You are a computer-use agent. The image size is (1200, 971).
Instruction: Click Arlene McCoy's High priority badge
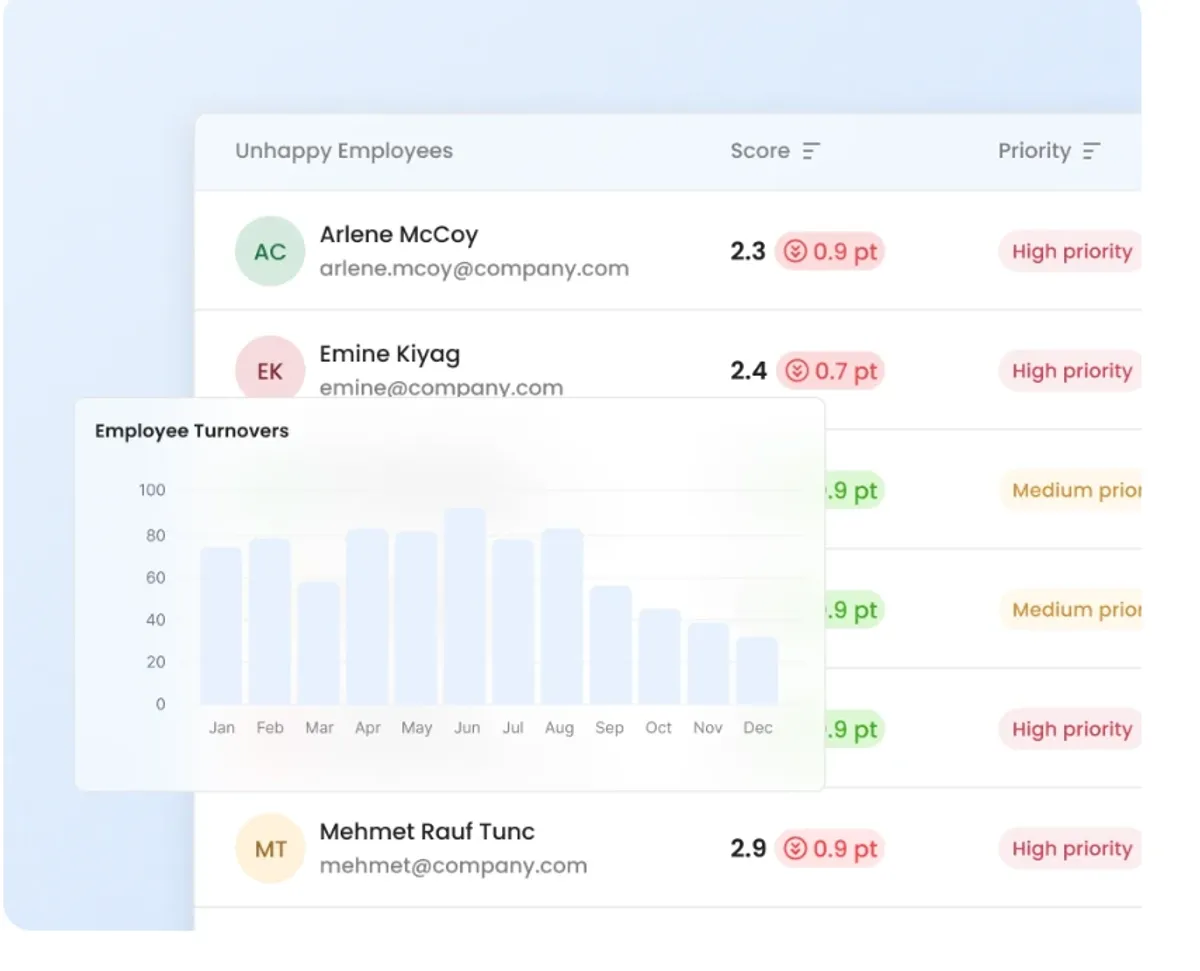click(x=1070, y=252)
